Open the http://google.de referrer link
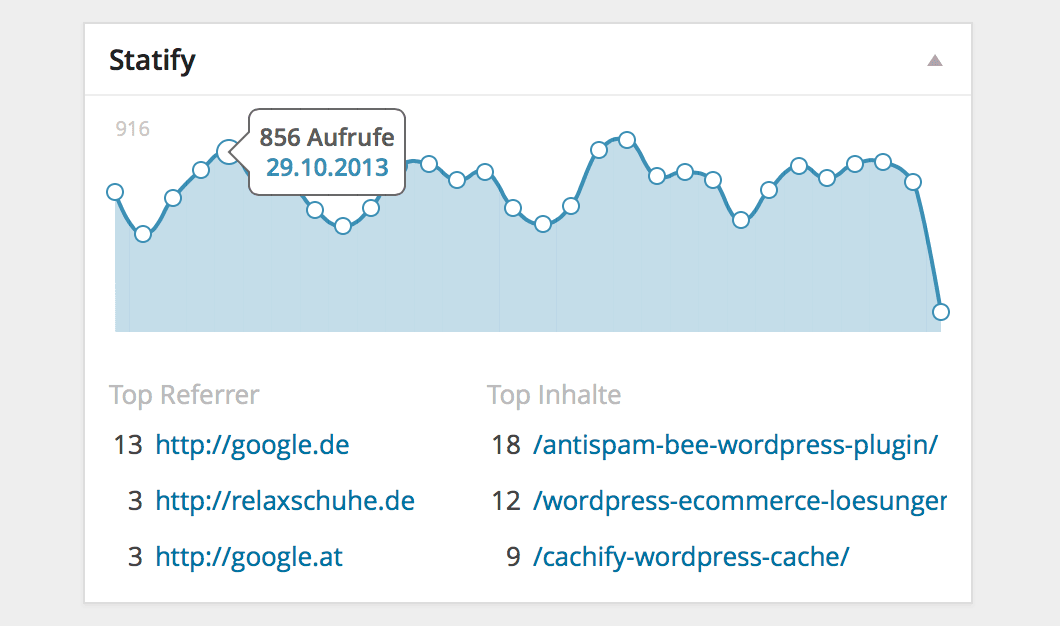Screen dimensions: 1060x626 252,445
